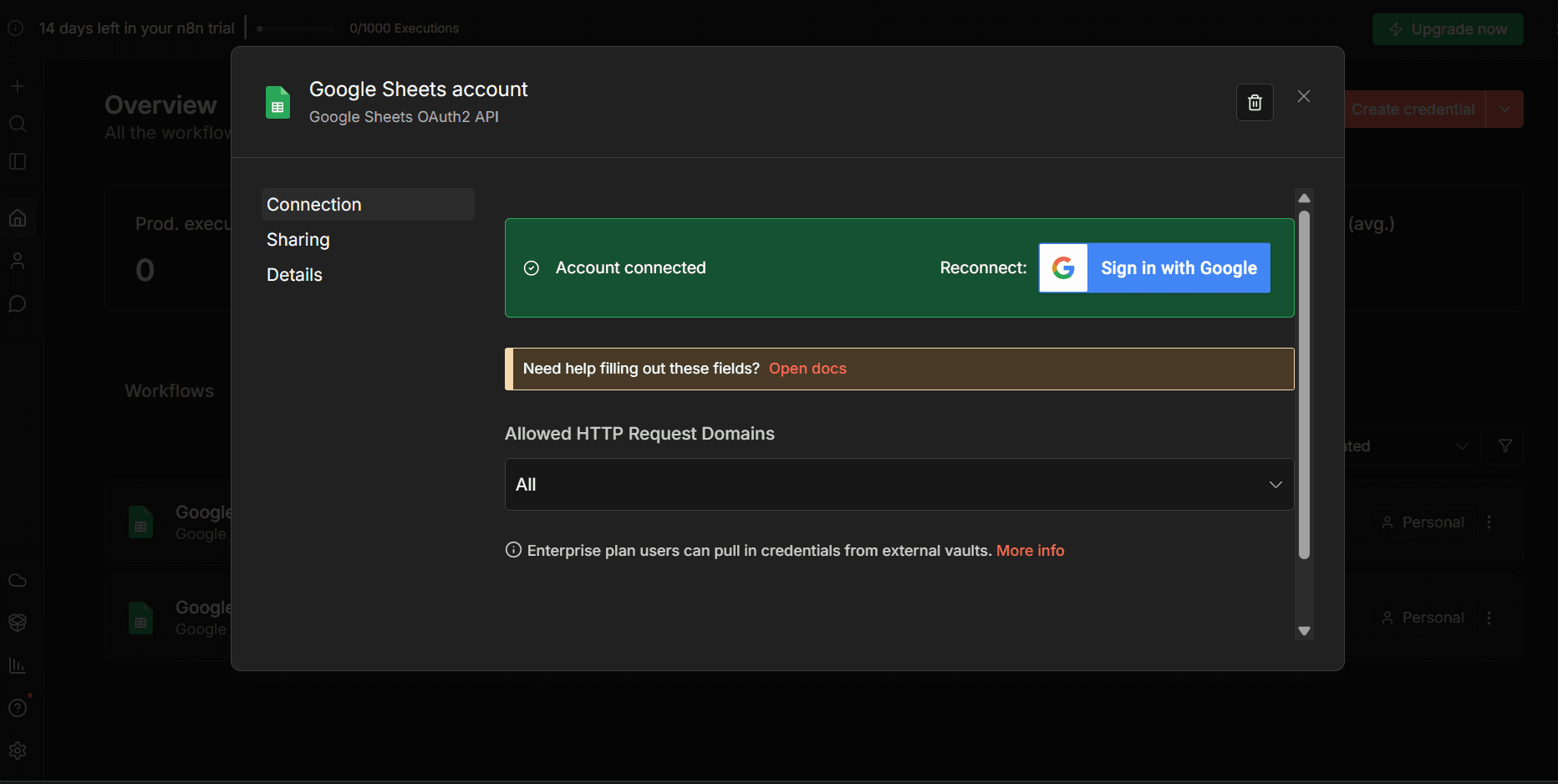The image size is (1558, 784).
Task: Click 'Google Sheets OAuth2 API' subtitle text
Action: (x=404, y=117)
